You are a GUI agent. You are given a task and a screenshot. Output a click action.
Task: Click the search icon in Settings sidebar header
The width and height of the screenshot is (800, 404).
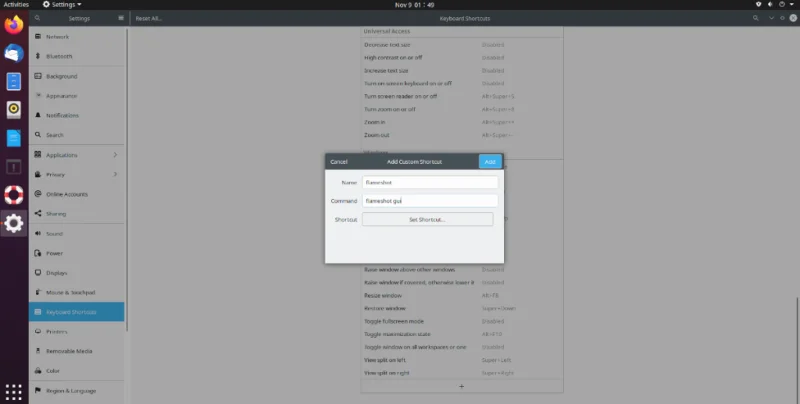coord(37,18)
